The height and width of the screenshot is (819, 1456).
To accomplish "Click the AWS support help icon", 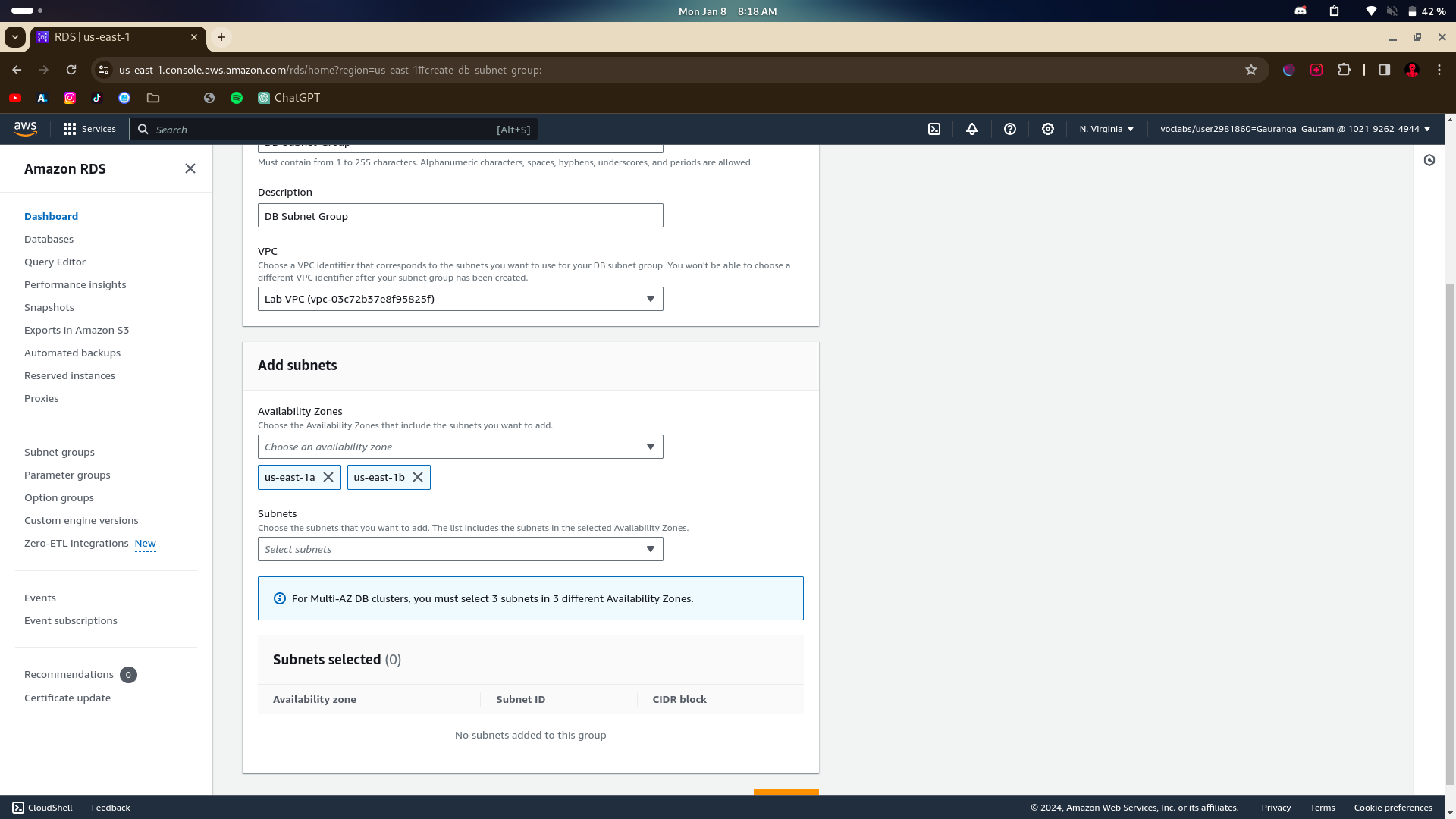I will tap(1010, 129).
